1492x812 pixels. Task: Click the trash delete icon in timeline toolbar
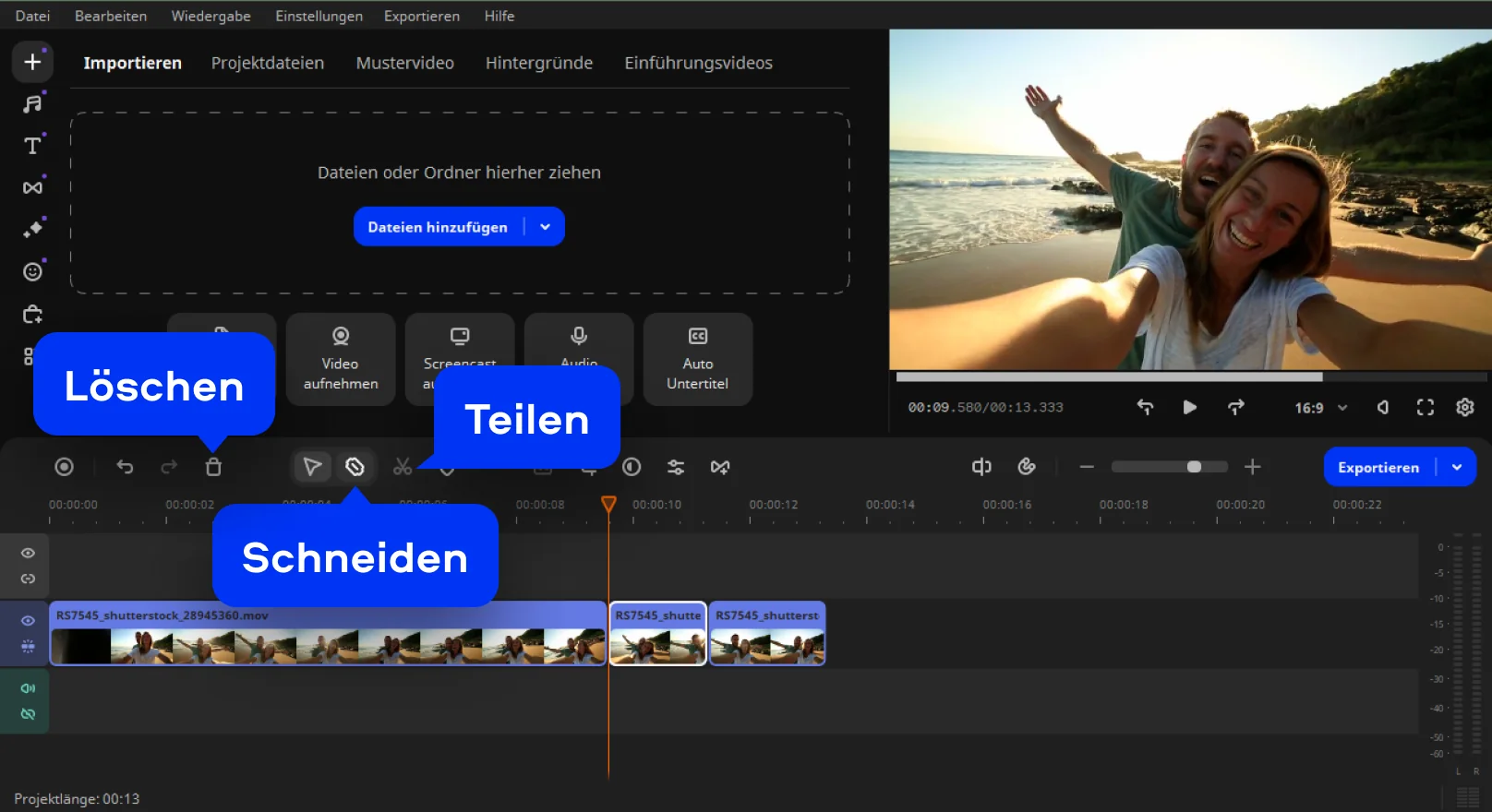point(213,467)
